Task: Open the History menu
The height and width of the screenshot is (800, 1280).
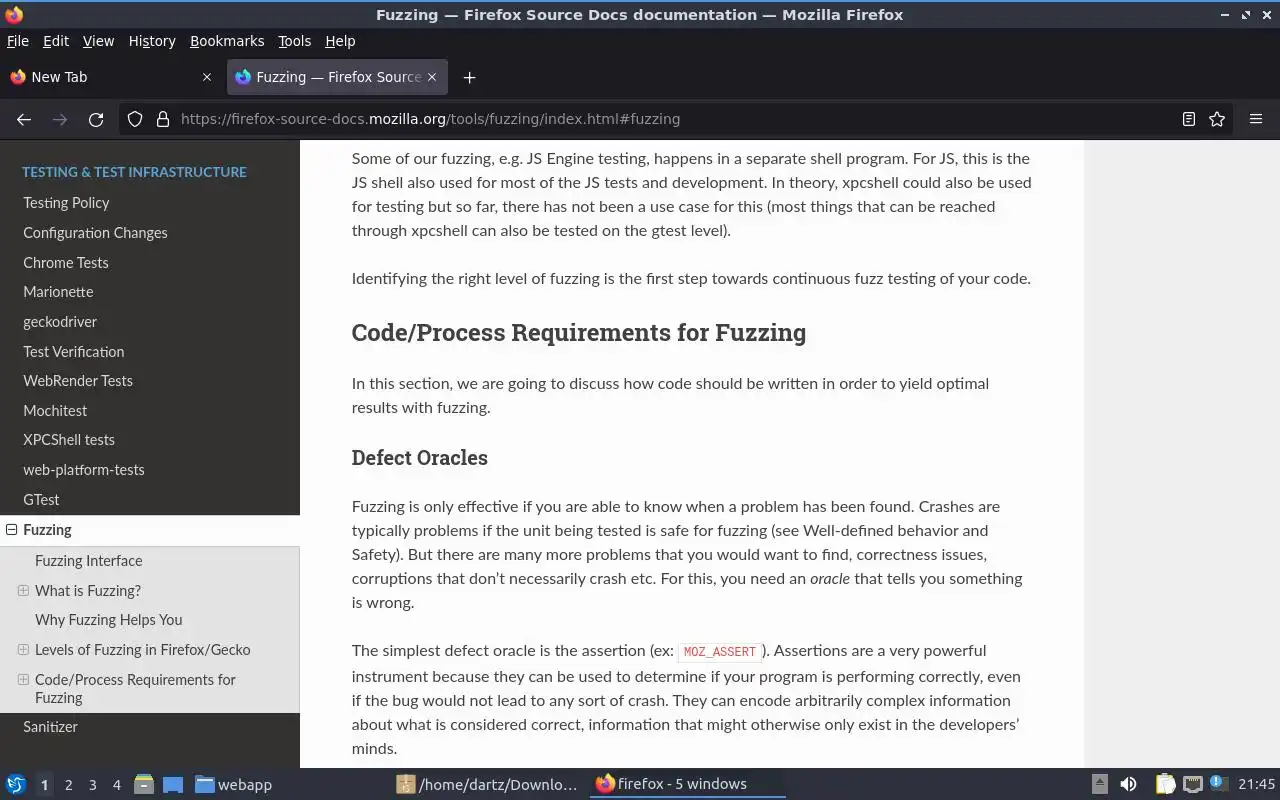Action: 152,41
